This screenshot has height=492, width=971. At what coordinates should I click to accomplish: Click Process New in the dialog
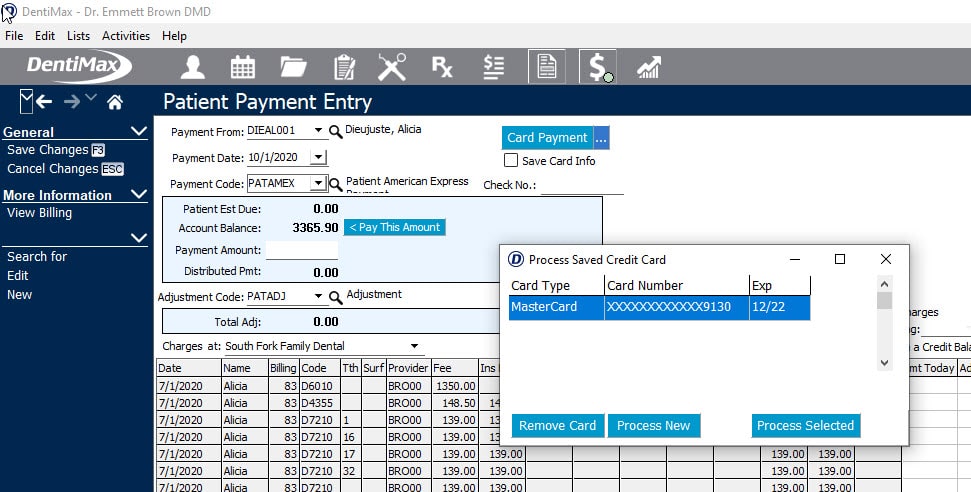tap(653, 426)
